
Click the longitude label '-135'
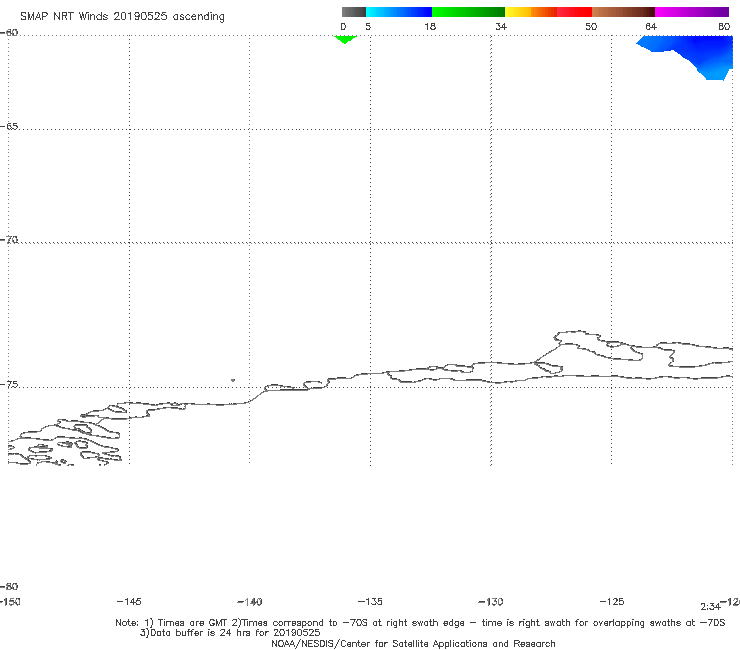click(370, 602)
